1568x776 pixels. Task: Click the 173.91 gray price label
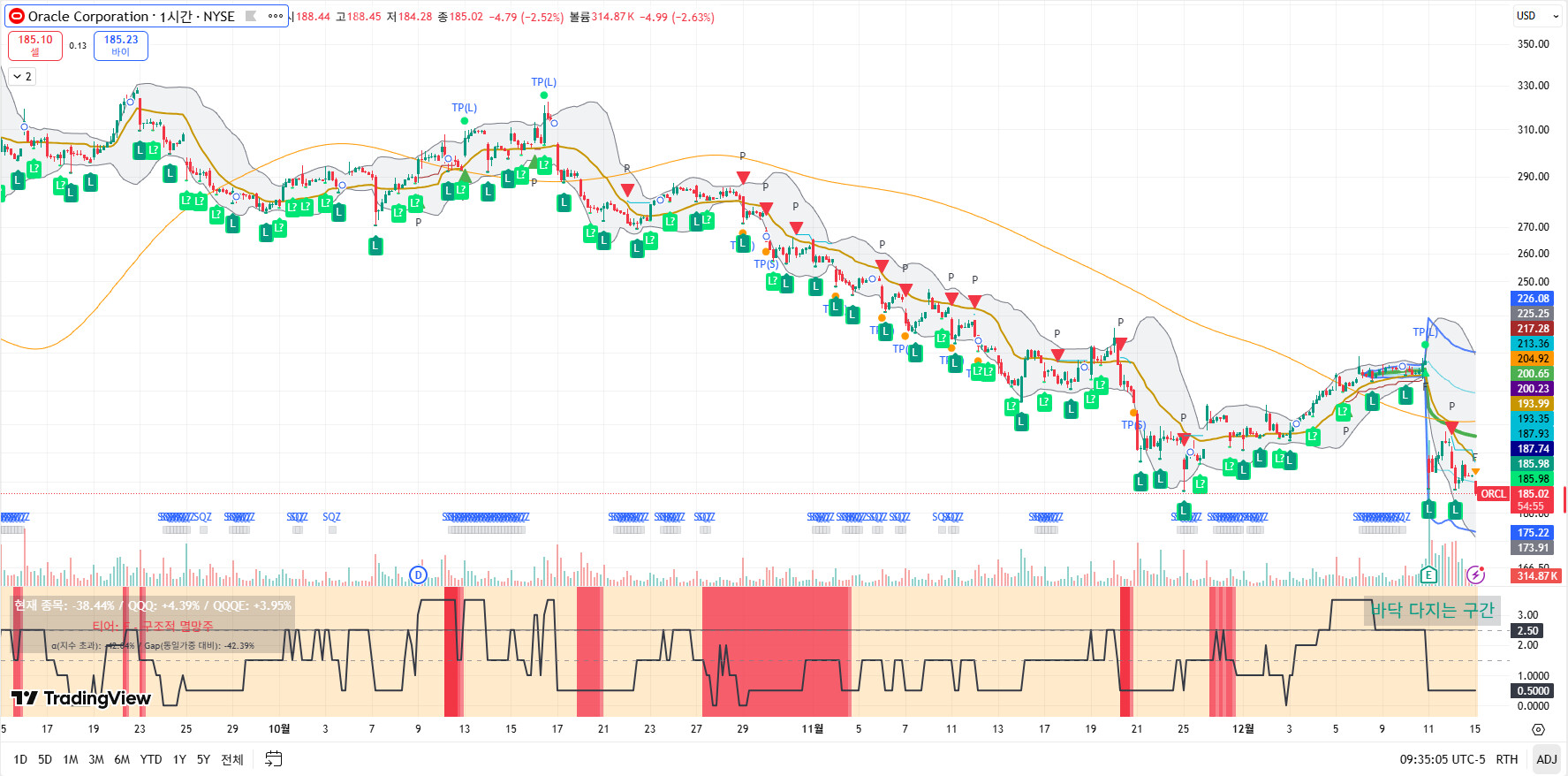click(1534, 548)
